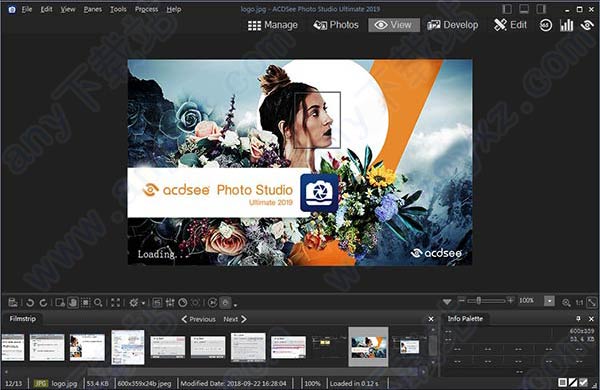Toggle the black-white diagonal status icon

coord(573,382)
